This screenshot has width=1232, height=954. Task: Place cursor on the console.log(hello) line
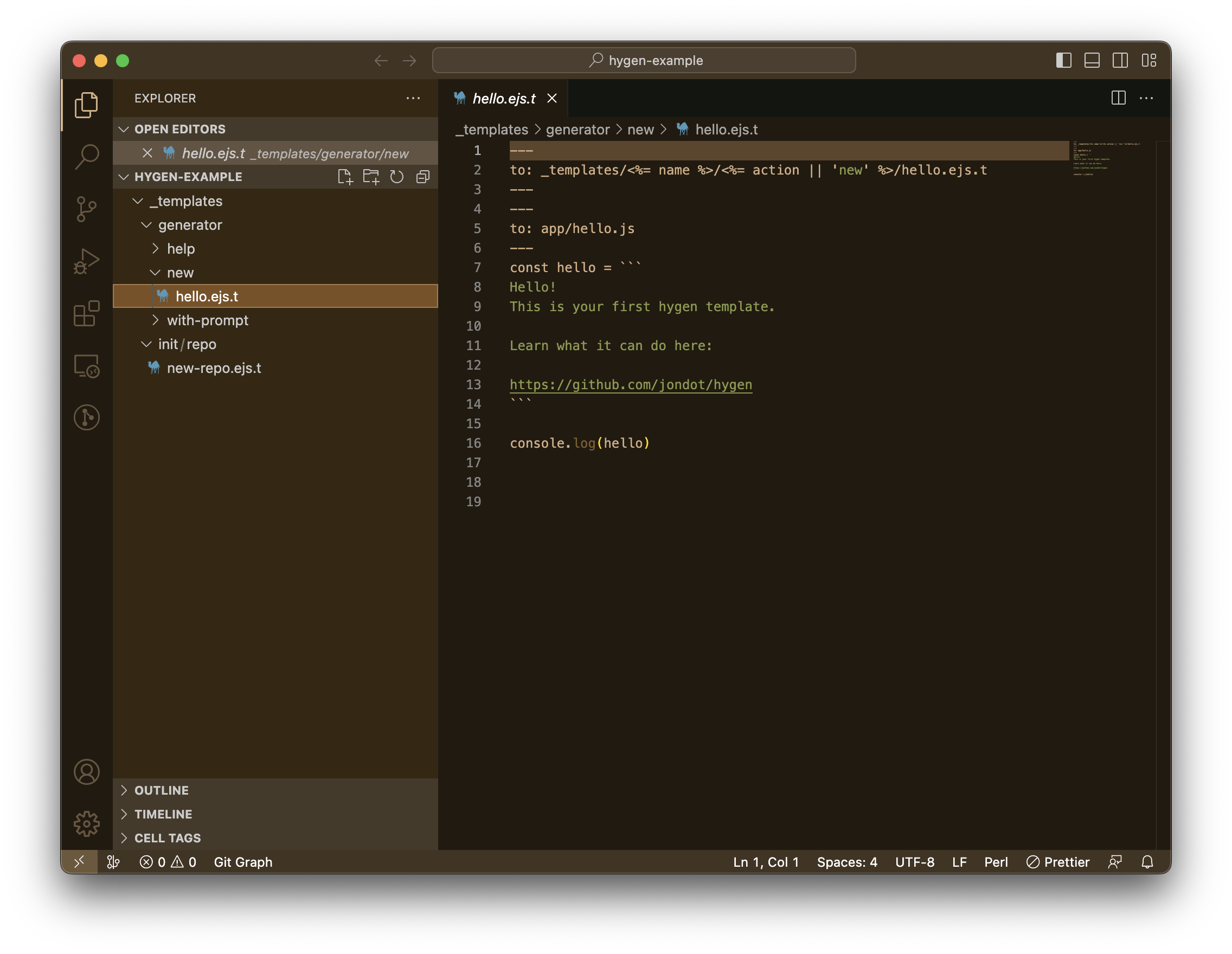click(579, 443)
